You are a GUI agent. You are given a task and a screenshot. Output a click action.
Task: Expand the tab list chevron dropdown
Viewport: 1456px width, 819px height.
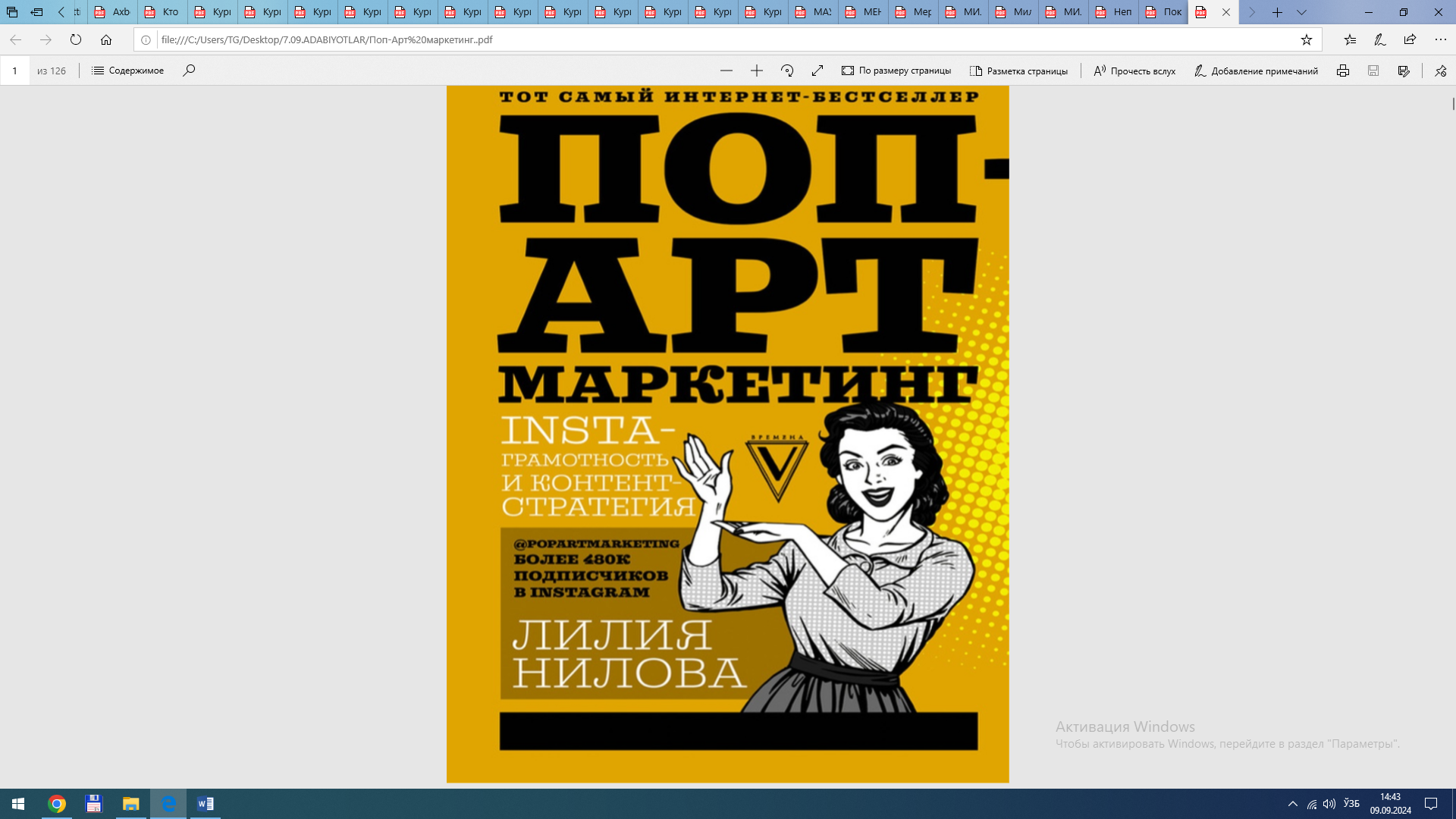click(x=1301, y=12)
